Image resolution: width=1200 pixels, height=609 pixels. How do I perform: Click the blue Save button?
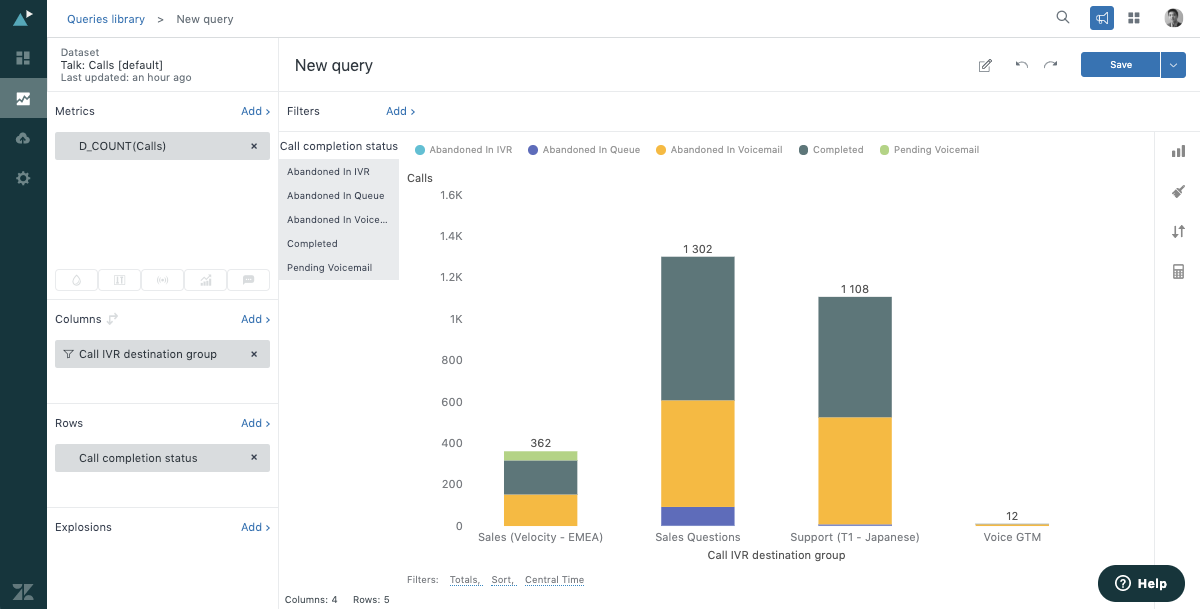pyautogui.click(x=1120, y=65)
